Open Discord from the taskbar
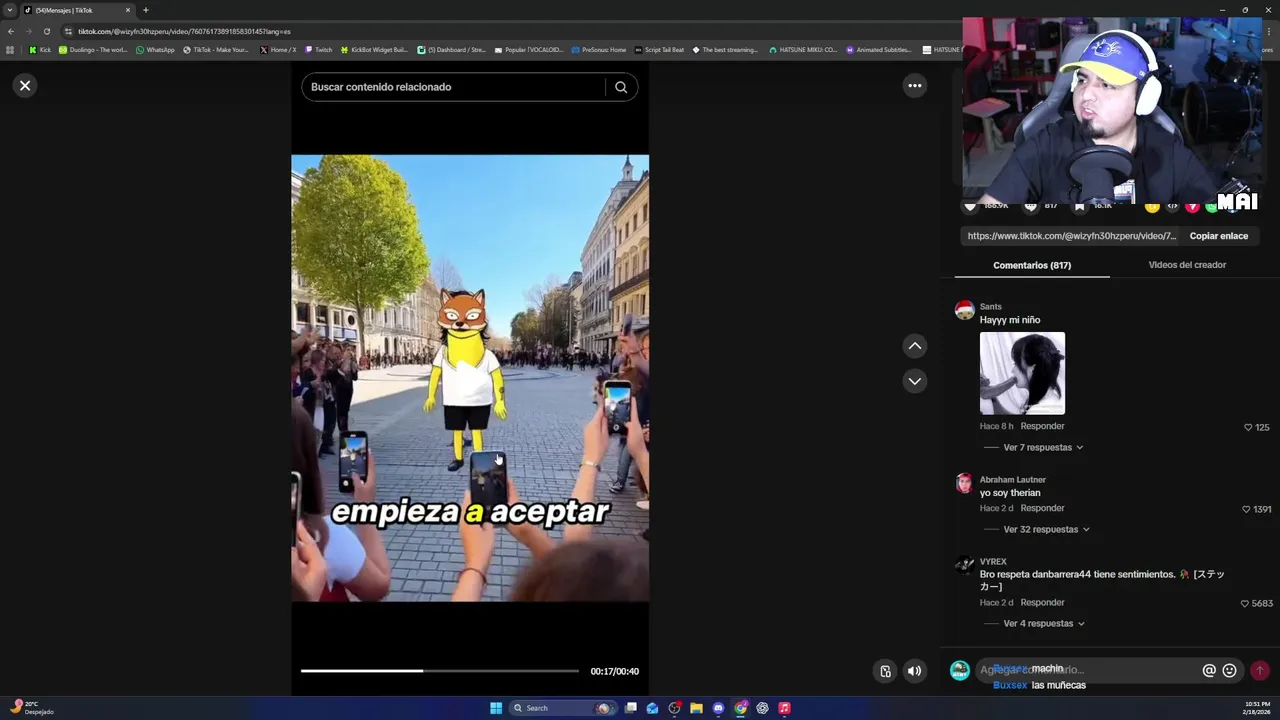 coord(718,708)
